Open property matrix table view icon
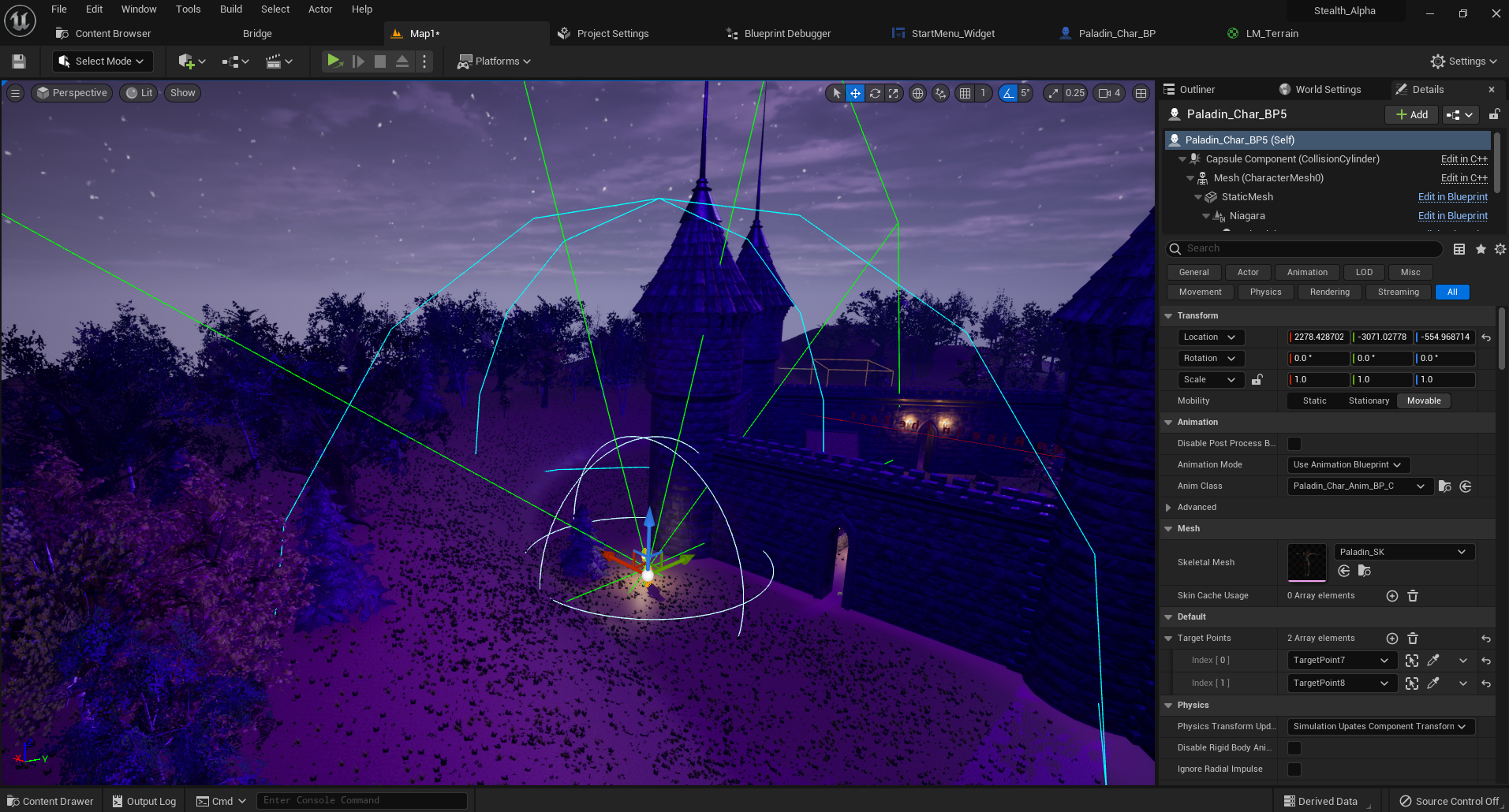Viewport: 1509px width, 812px height. click(x=1459, y=249)
